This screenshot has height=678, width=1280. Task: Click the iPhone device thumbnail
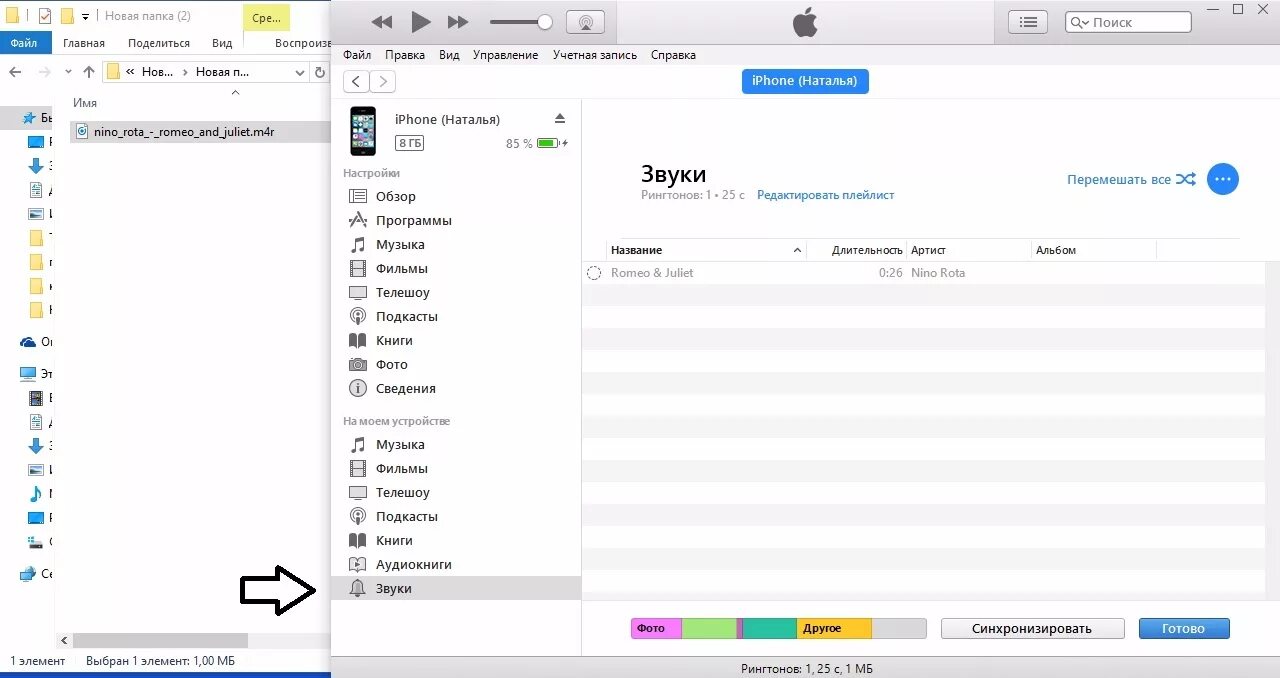tap(363, 131)
